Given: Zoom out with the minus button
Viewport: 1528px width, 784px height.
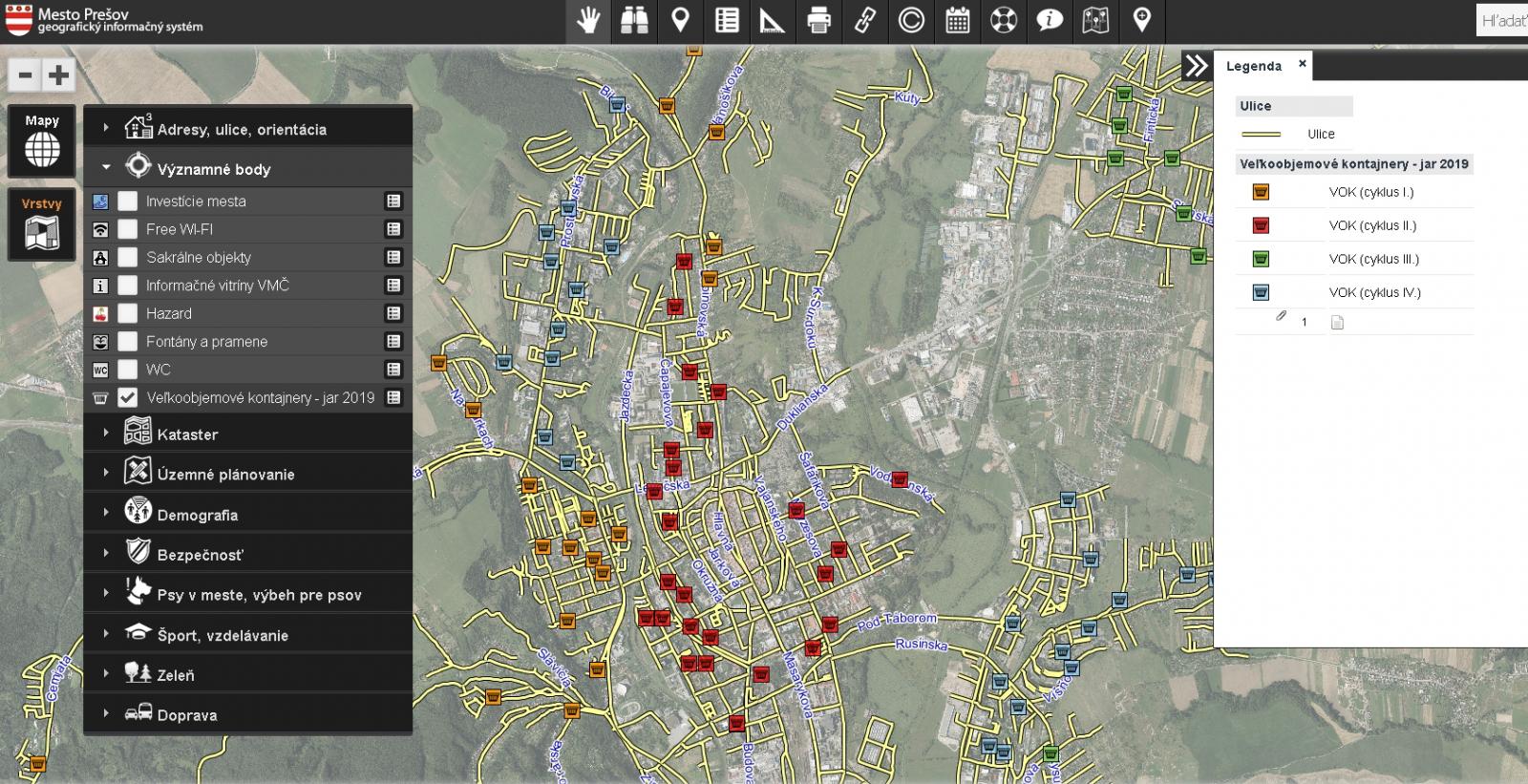Looking at the screenshot, I should (26, 74).
